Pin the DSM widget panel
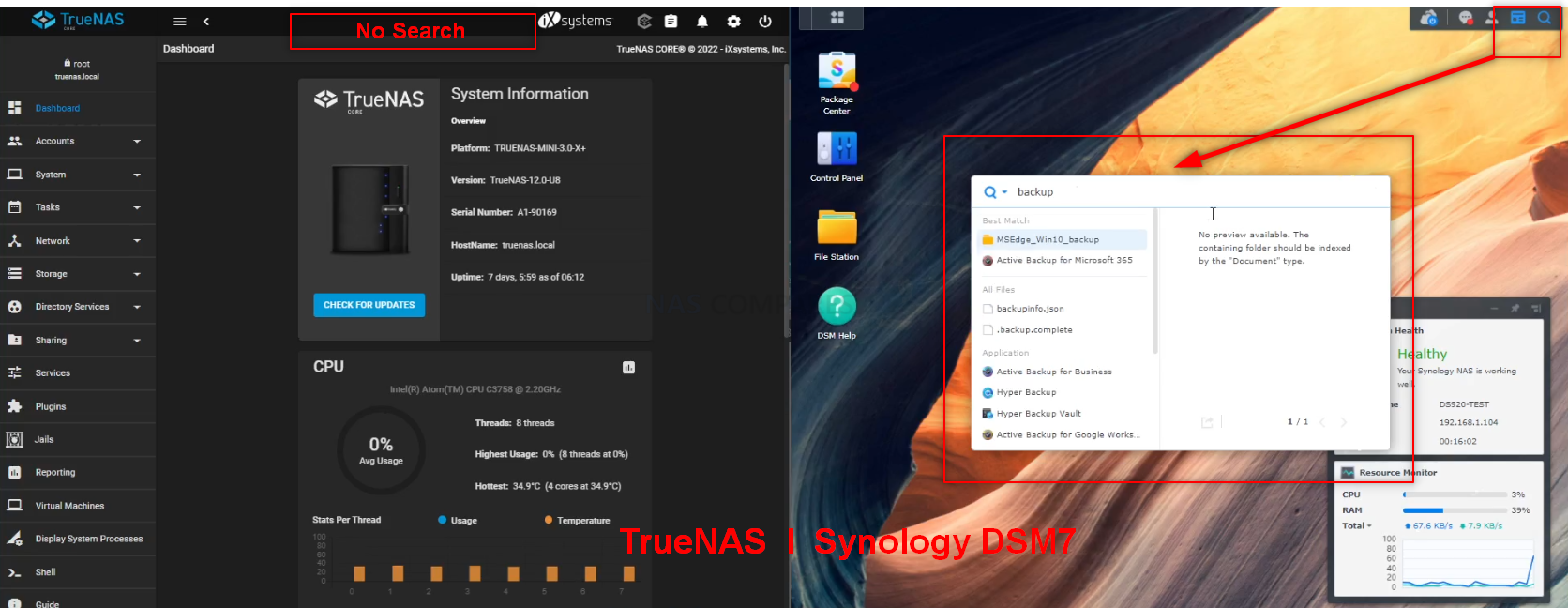 (1515, 308)
